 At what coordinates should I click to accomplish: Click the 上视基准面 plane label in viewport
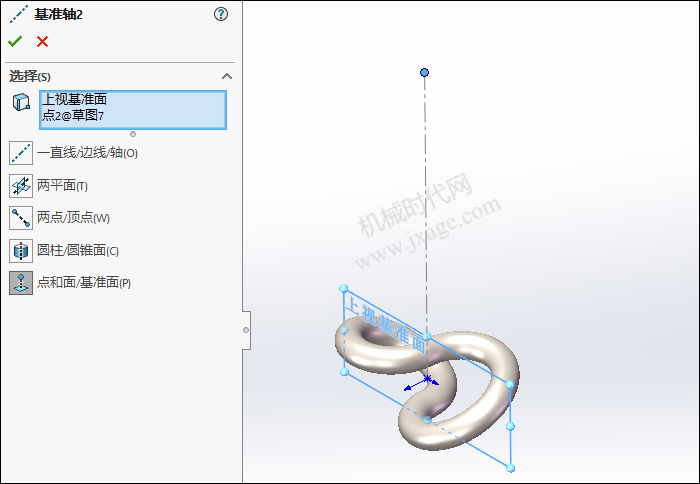(x=385, y=325)
